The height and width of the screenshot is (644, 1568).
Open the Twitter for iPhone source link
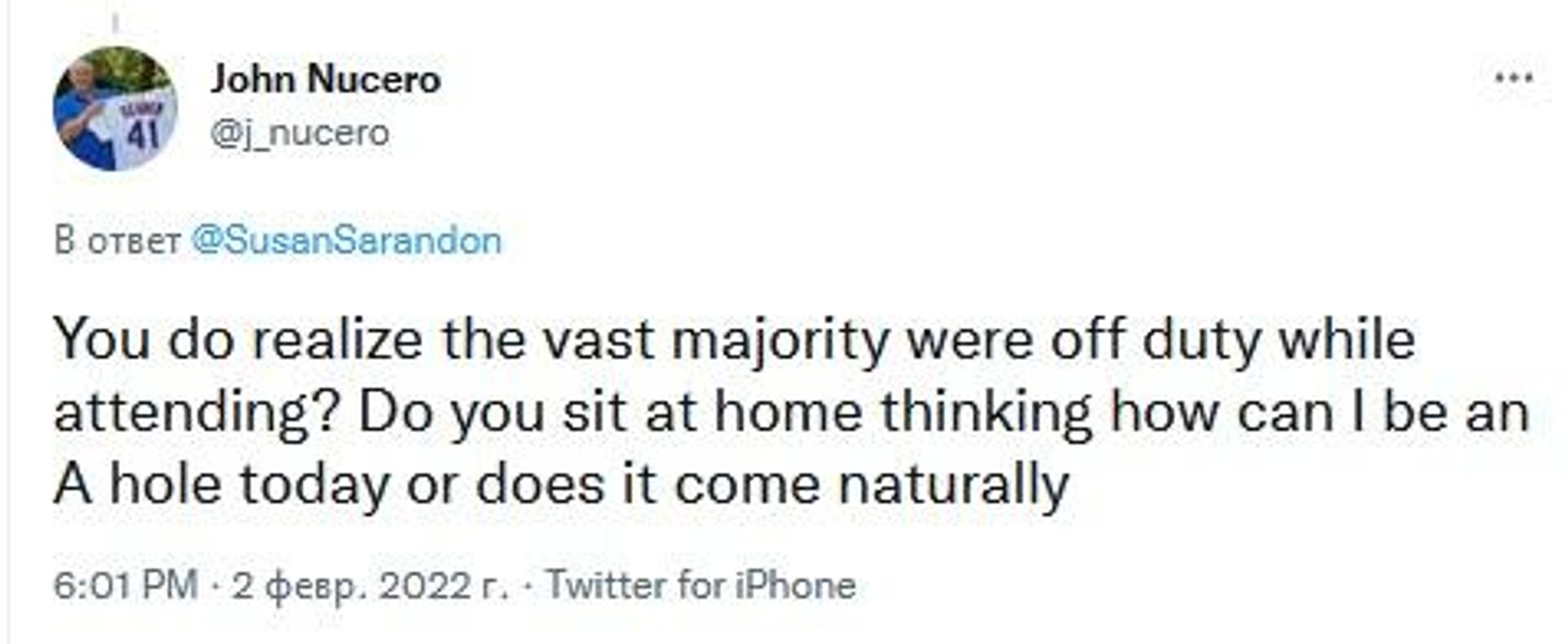click(701, 585)
